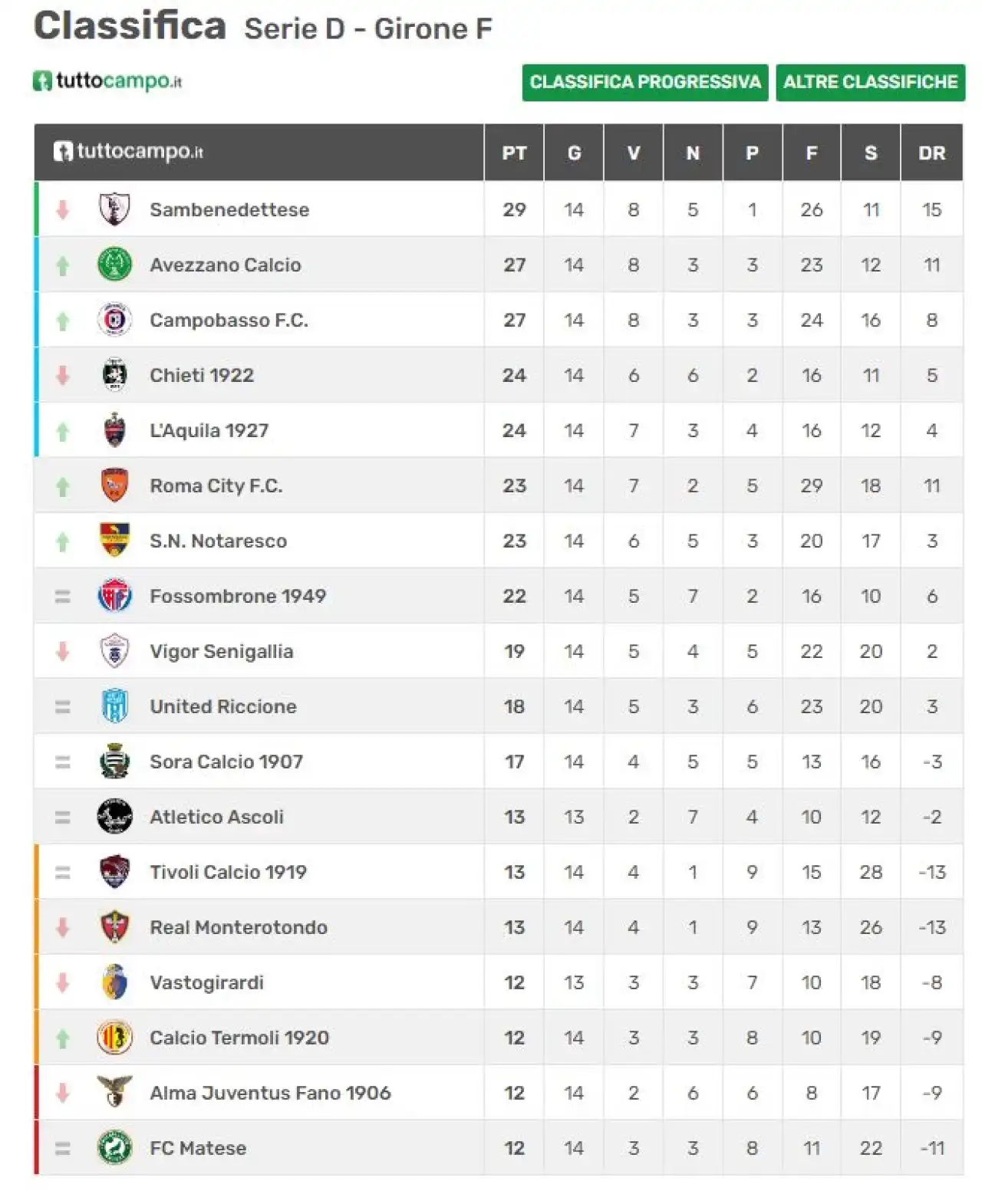Select the Fossombrone 1949 team badge
This screenshot has height=1204, width=982.
(115, 596)
